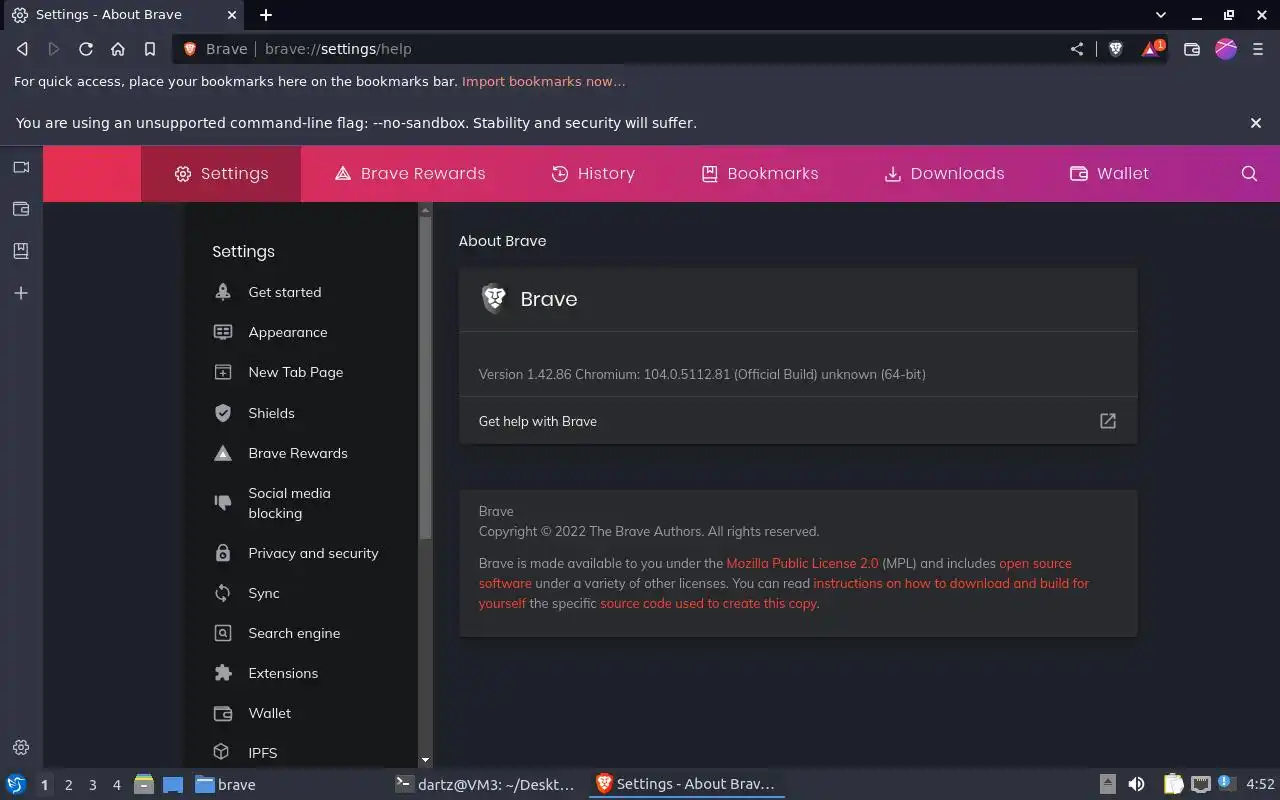Open the system start menu icon

point(15,785)
